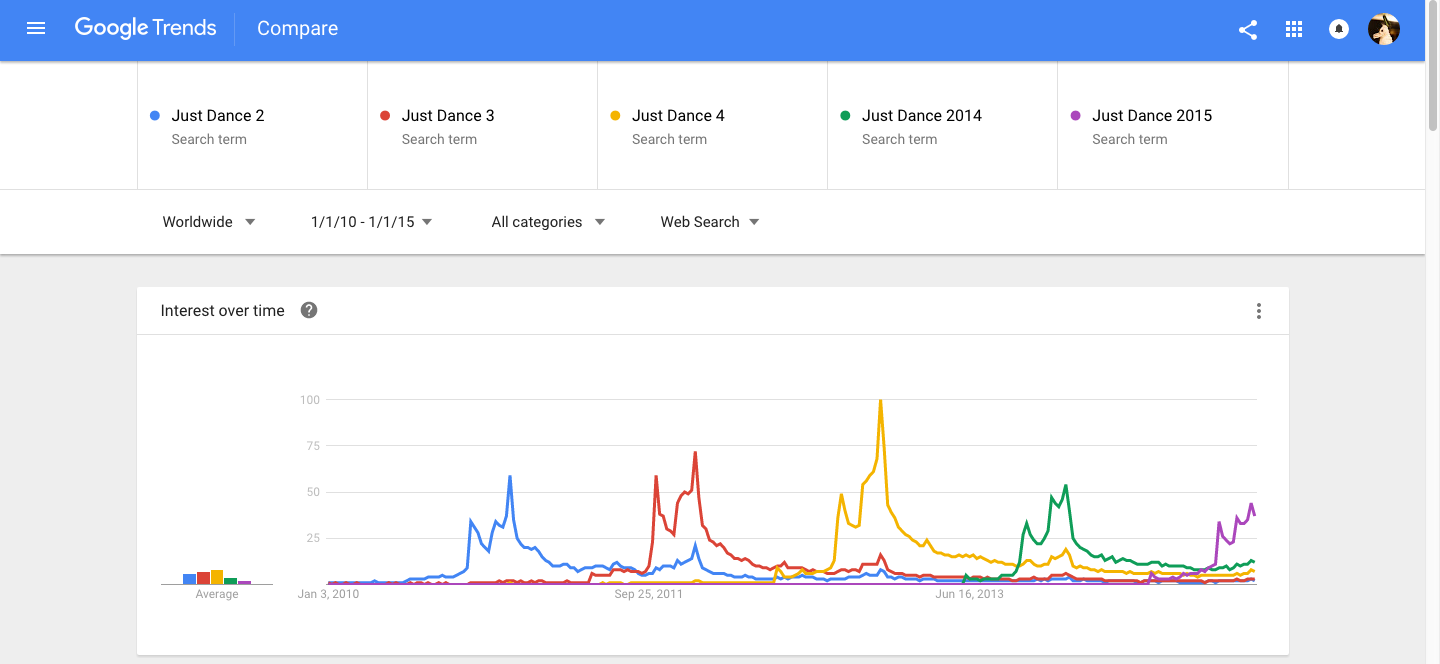
Task: Click the purple Just Dance 2015 dot
Action: click(1076, 116)
